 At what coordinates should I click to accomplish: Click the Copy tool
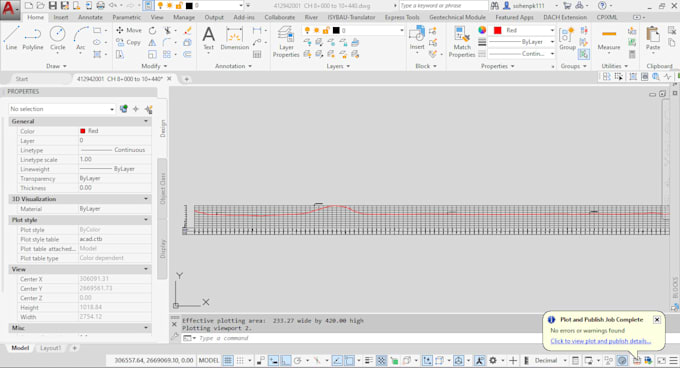[x=128, y=42]
